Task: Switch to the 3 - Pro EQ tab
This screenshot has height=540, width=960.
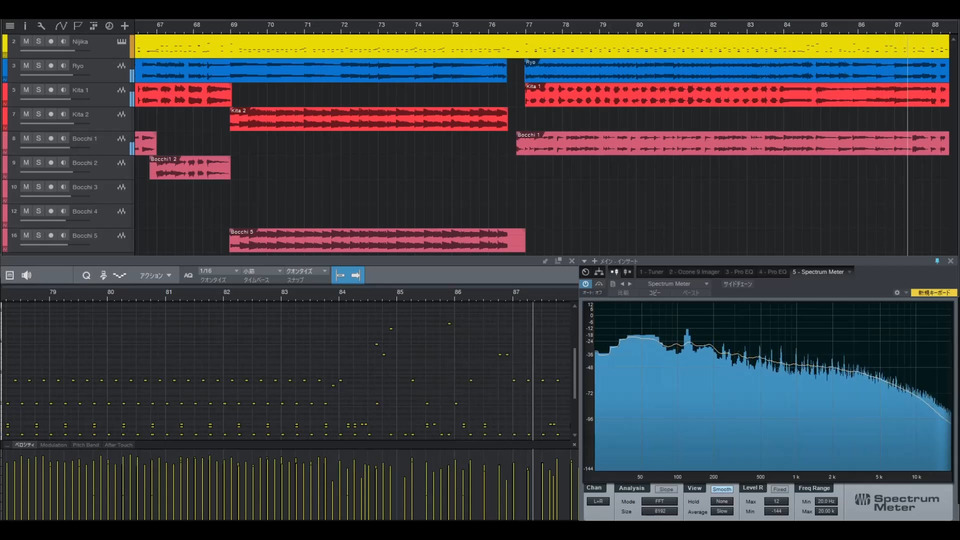Action: [739, 272]
